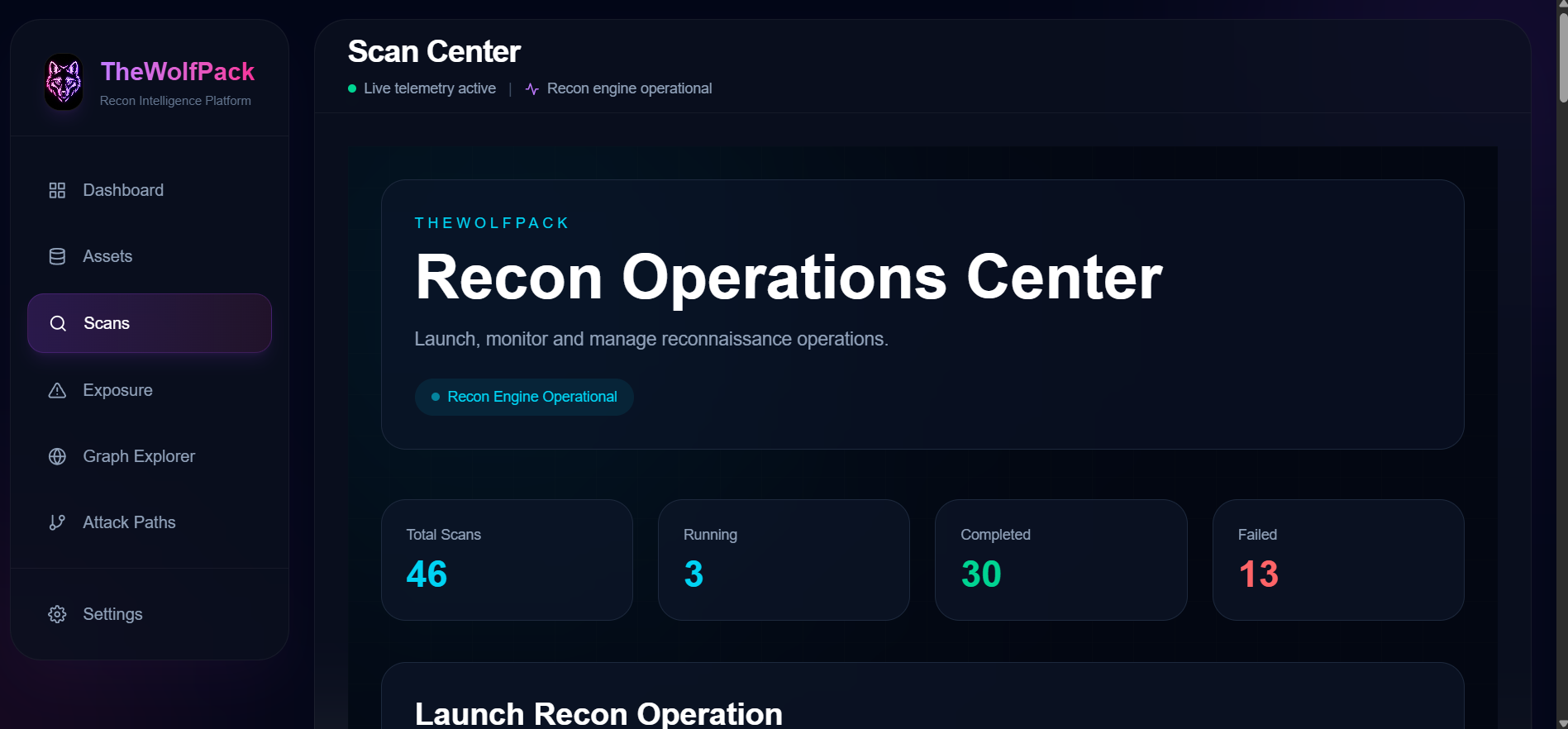1568x729 pixels.
Task: Navigate to Graph Explorer
Action: [150, 456]
